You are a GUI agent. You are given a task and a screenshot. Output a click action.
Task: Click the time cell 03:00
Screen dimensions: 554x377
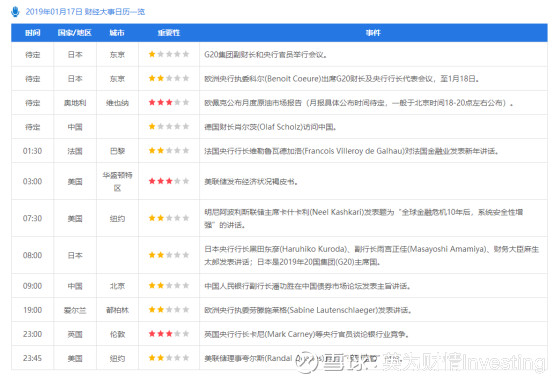pos(33,182)
